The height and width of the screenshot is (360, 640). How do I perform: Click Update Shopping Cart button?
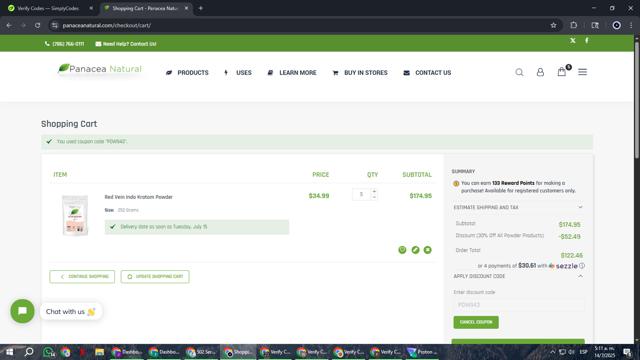155,276
